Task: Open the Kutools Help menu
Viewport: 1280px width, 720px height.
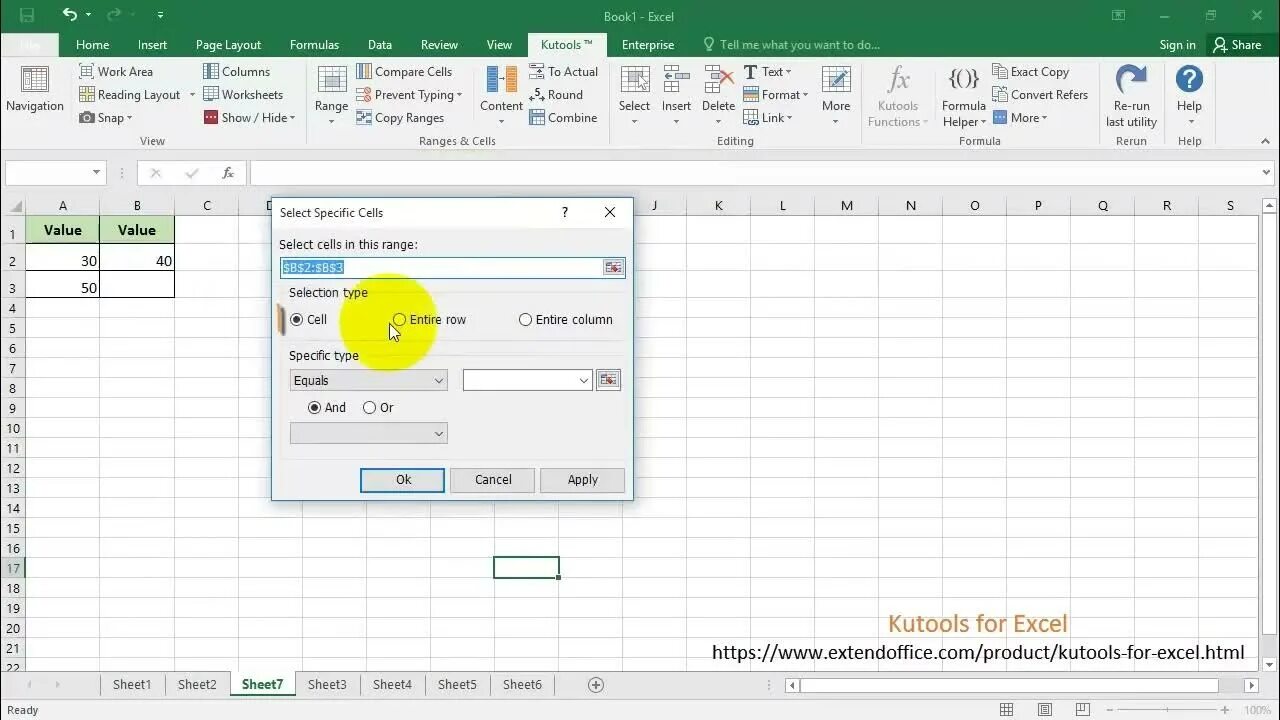Action: coord(1189,95)
